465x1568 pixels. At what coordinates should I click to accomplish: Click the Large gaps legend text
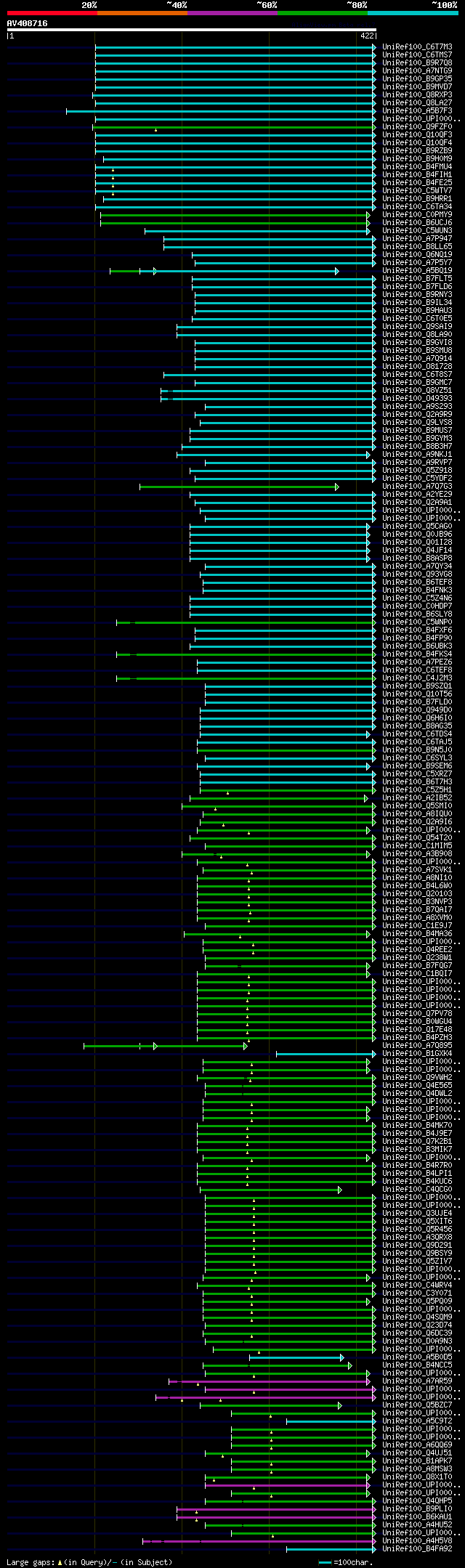89,1561
